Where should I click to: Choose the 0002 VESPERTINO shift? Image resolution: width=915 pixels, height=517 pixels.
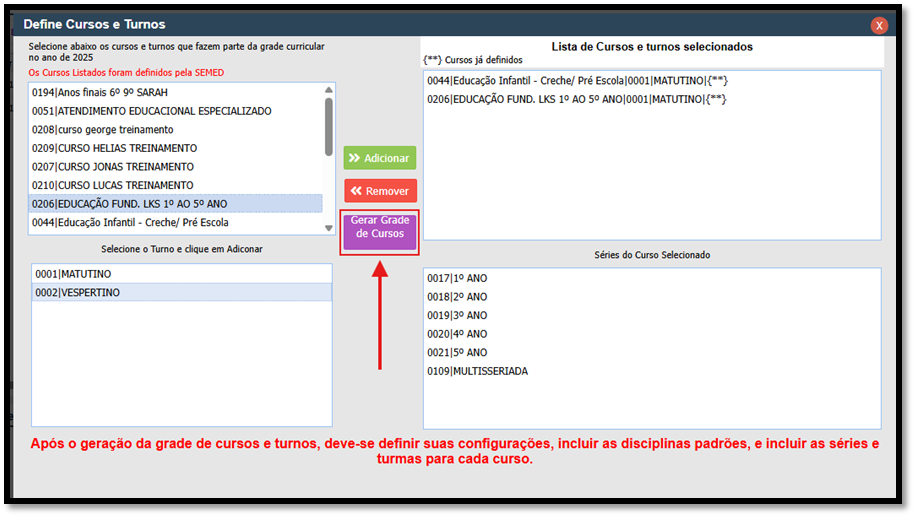[77, 292]
